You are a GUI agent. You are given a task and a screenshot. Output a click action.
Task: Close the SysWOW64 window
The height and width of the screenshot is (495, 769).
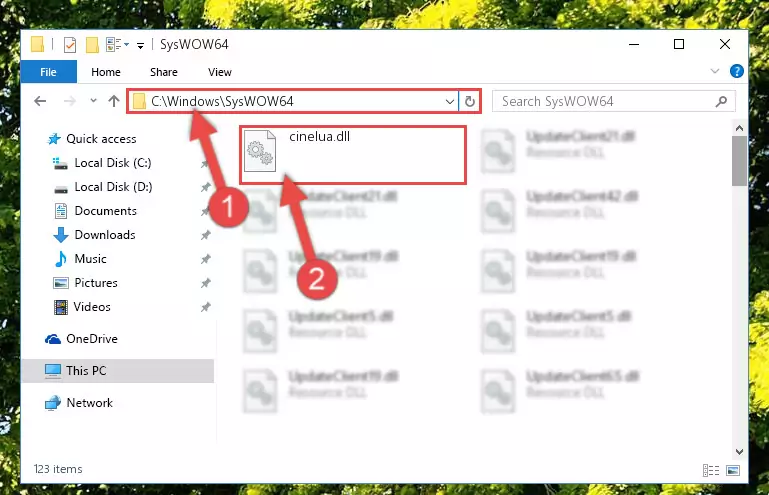tap(724, 44)
